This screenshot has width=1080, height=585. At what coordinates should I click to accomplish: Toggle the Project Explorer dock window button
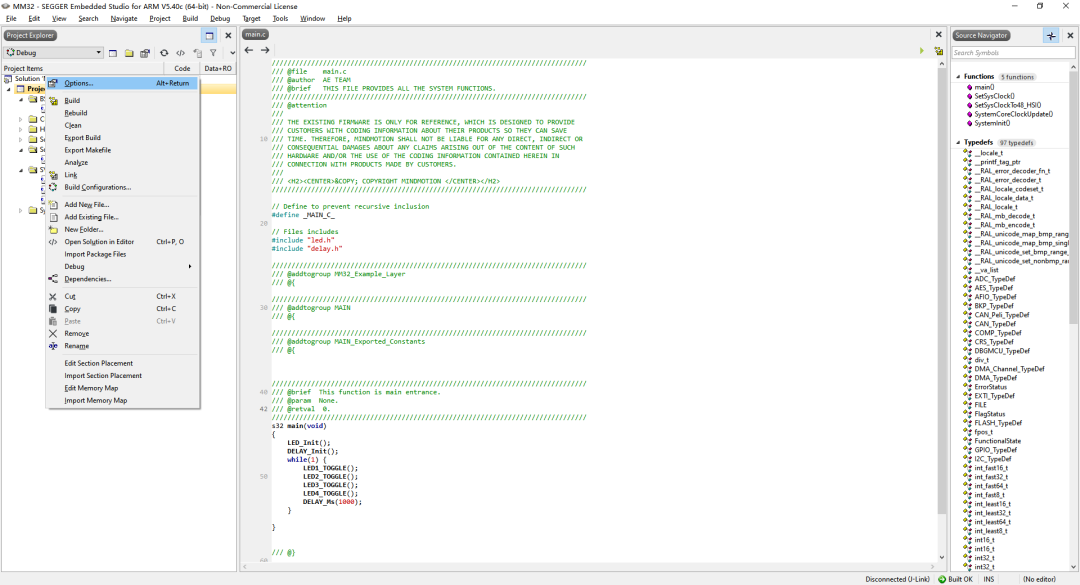(209, 35)
